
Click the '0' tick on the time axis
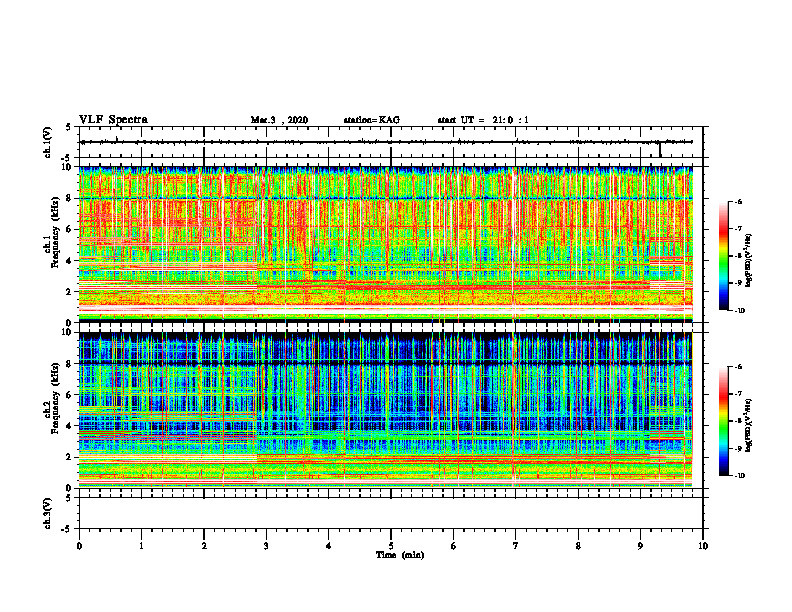(79, 546)
